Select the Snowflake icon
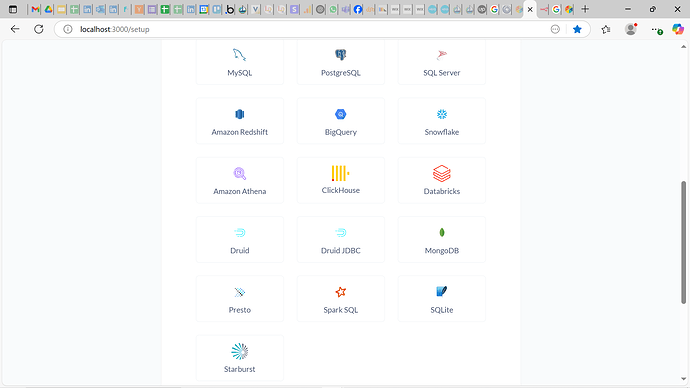 tap(442, 114)
